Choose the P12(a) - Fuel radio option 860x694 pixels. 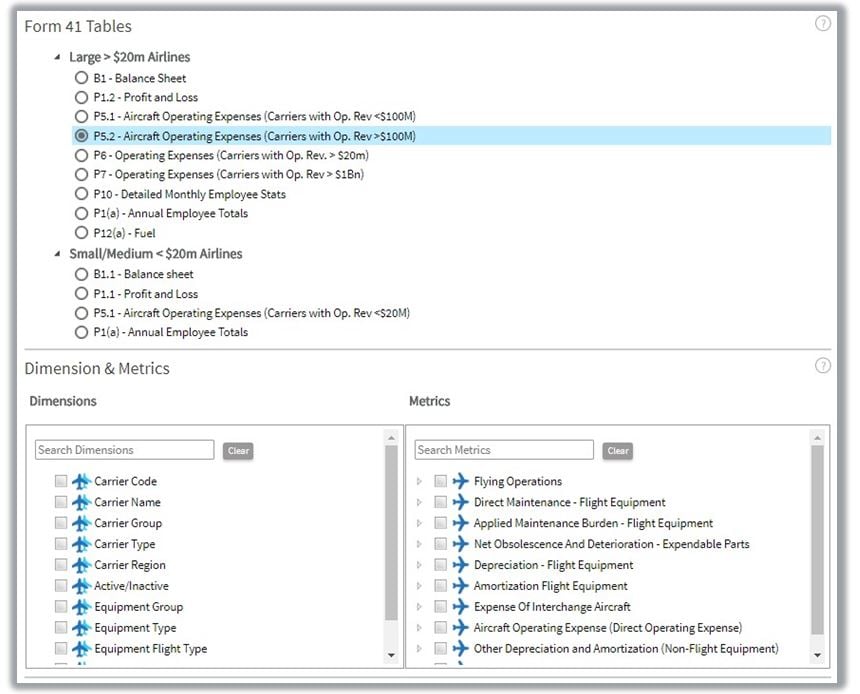pos(81,233)
